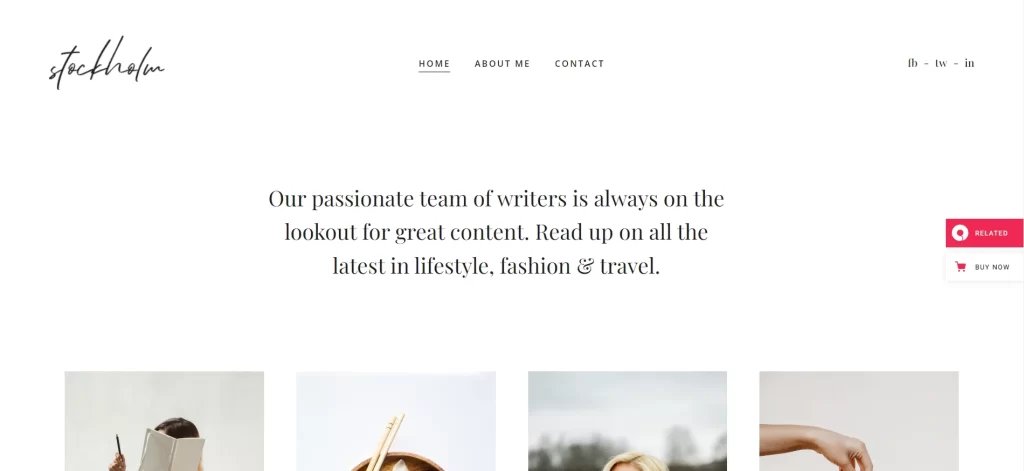Click the 'lookout for great content' headline line
Viewport: 1024px width, 471px height.
click(x=496, y=233)
